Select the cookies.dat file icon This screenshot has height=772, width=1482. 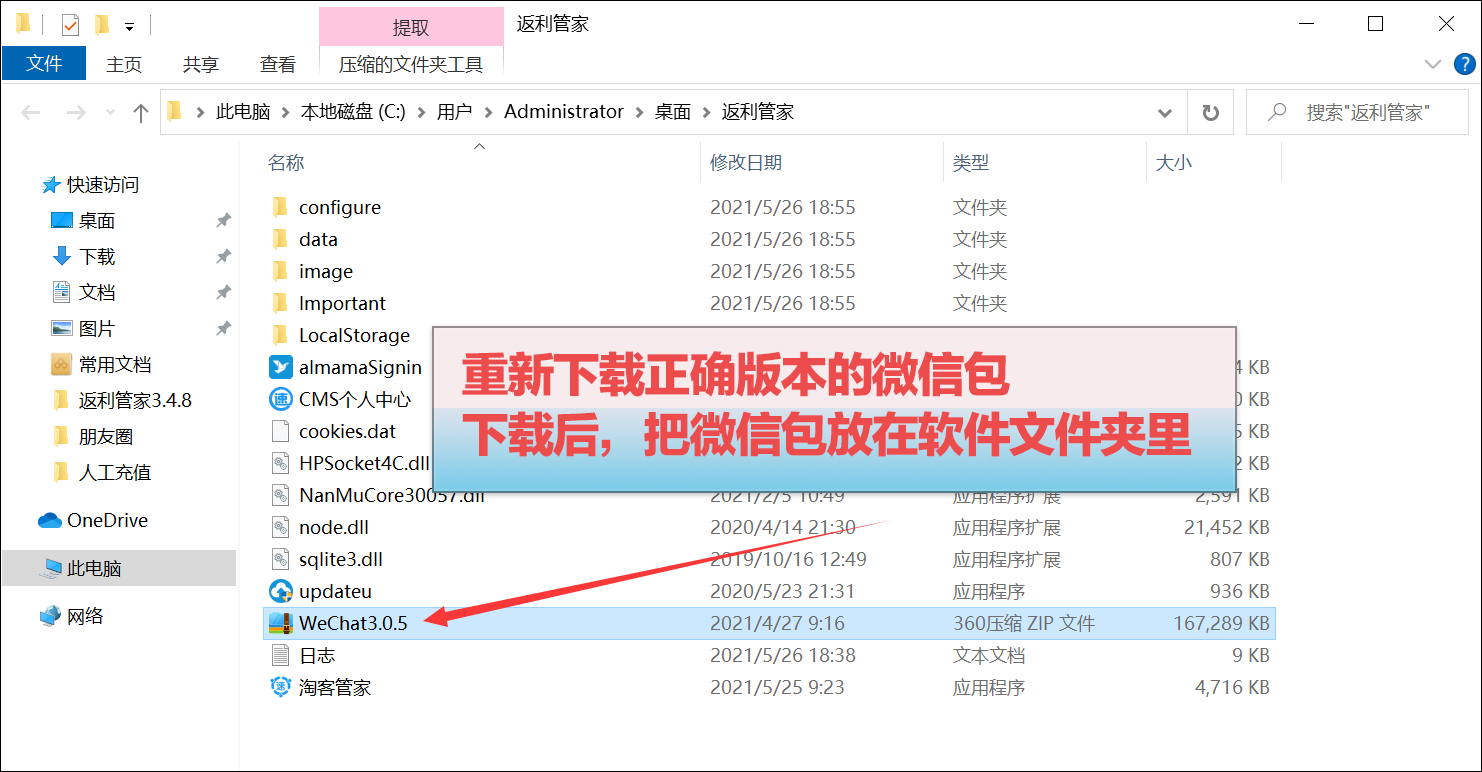coord(280,431)
